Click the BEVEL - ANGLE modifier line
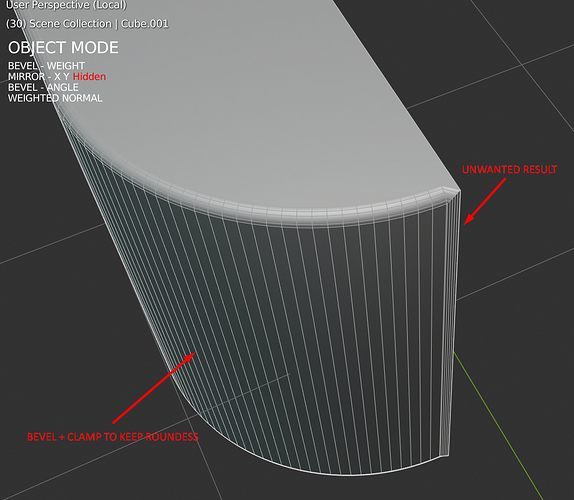Screen dimensions: 574x500 point(43,87)
